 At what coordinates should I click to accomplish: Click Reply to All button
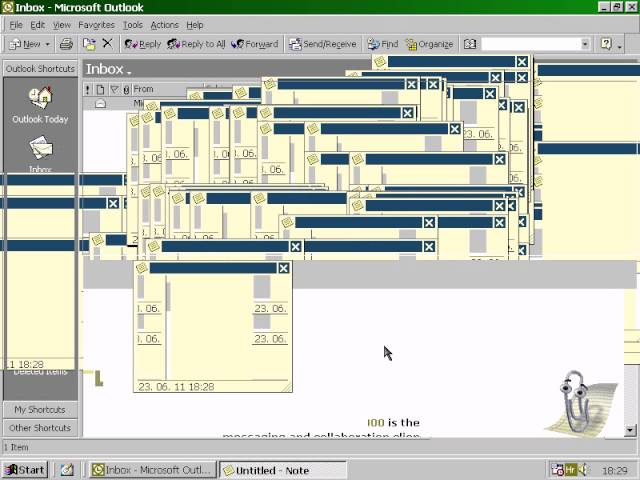click(x=196, y=44)
